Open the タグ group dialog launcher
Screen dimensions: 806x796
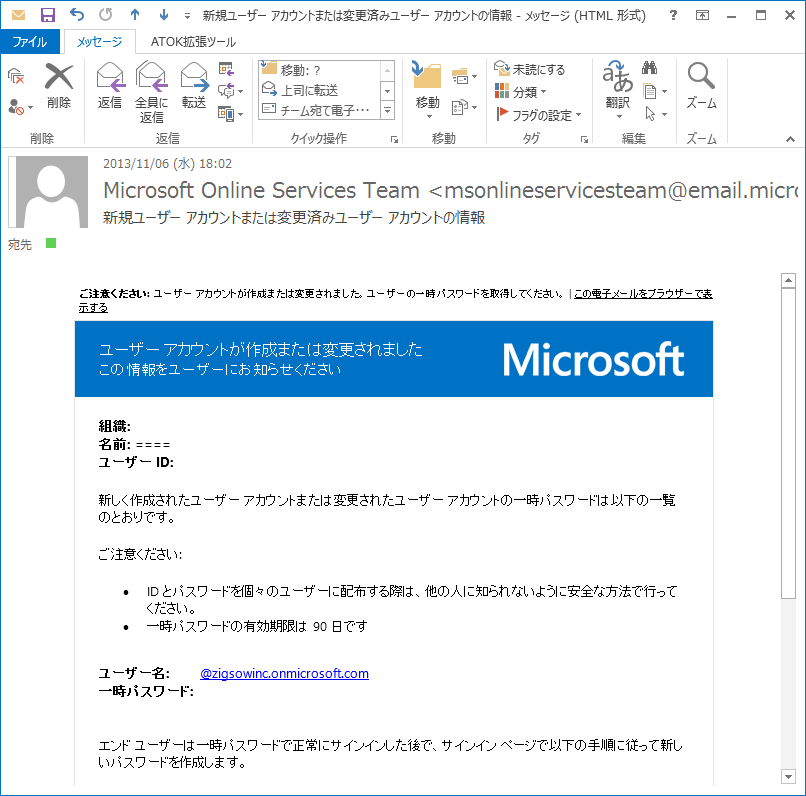point(584,139)
